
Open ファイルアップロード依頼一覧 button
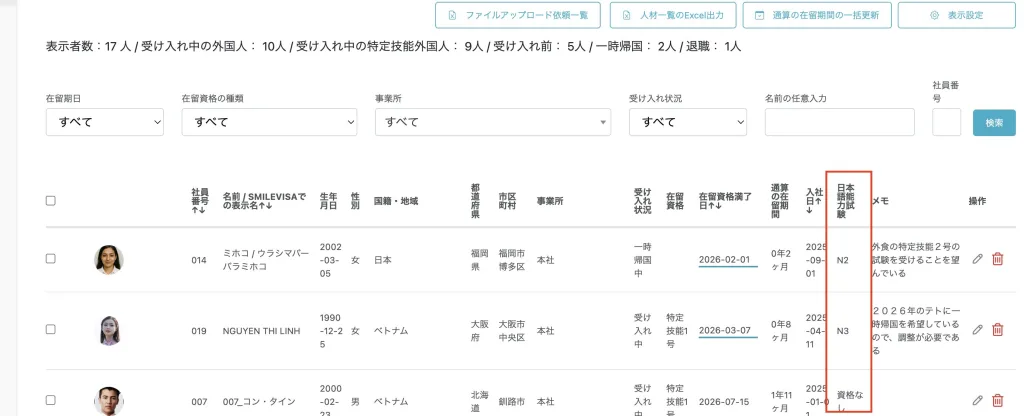pyautogui.click(x=518, y=15)
